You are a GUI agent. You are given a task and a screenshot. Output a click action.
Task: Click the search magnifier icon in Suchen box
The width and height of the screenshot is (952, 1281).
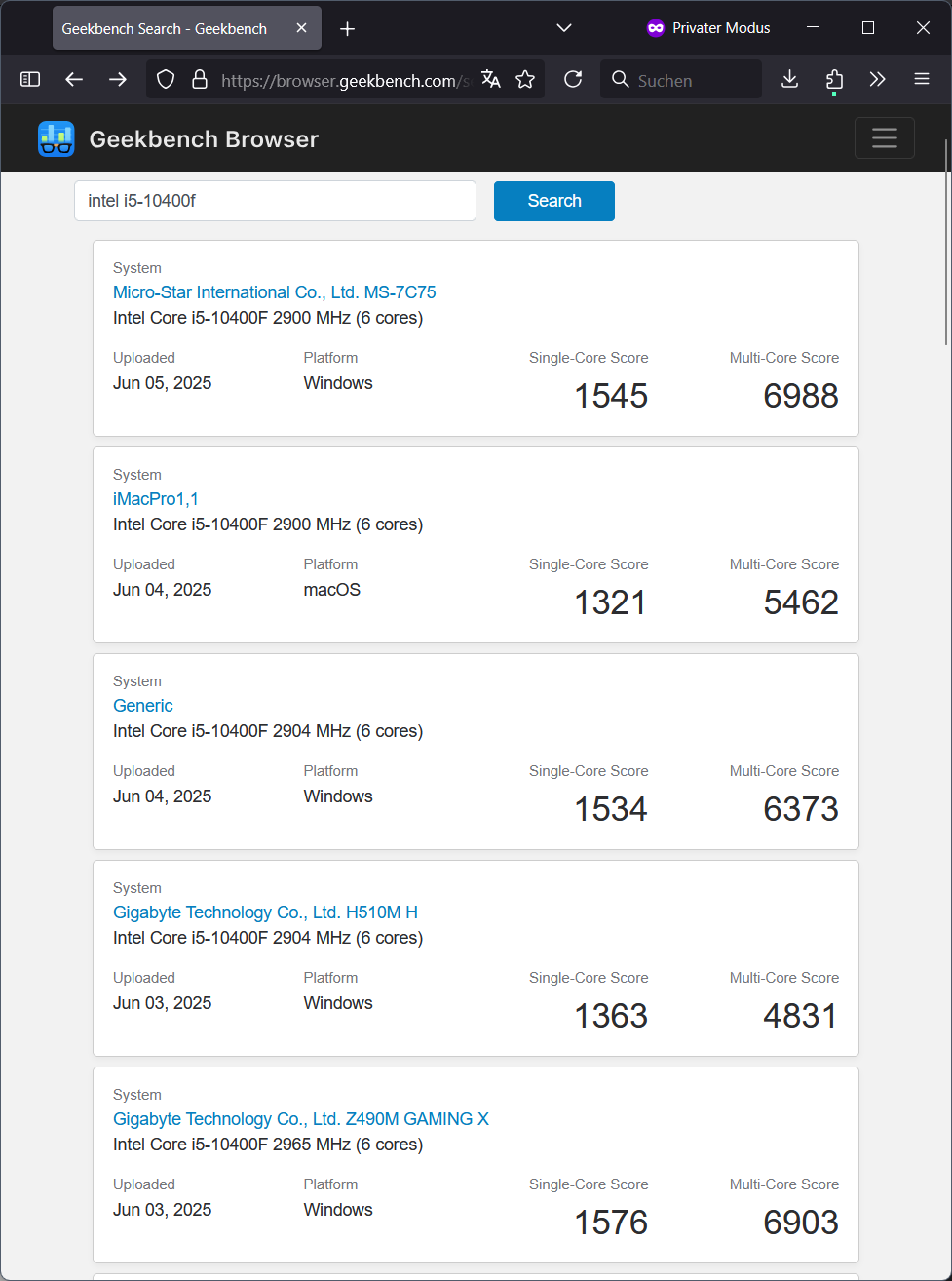coord(621,80)
